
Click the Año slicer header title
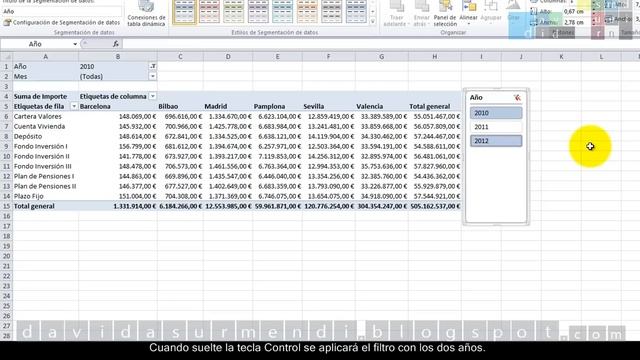(x=476, y=98)
